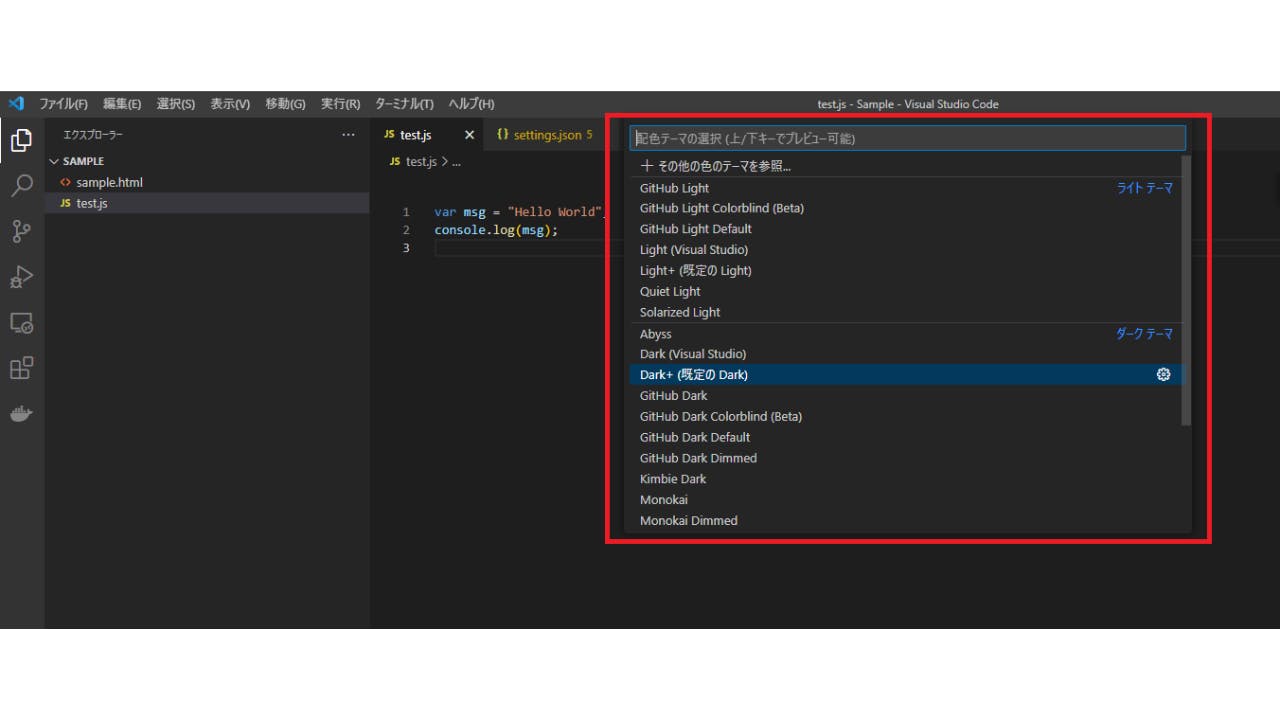Click code line 2 console.log(msg);
Image resolution: width=1280 pixels, height=720 pixels.
pos(496,230)
